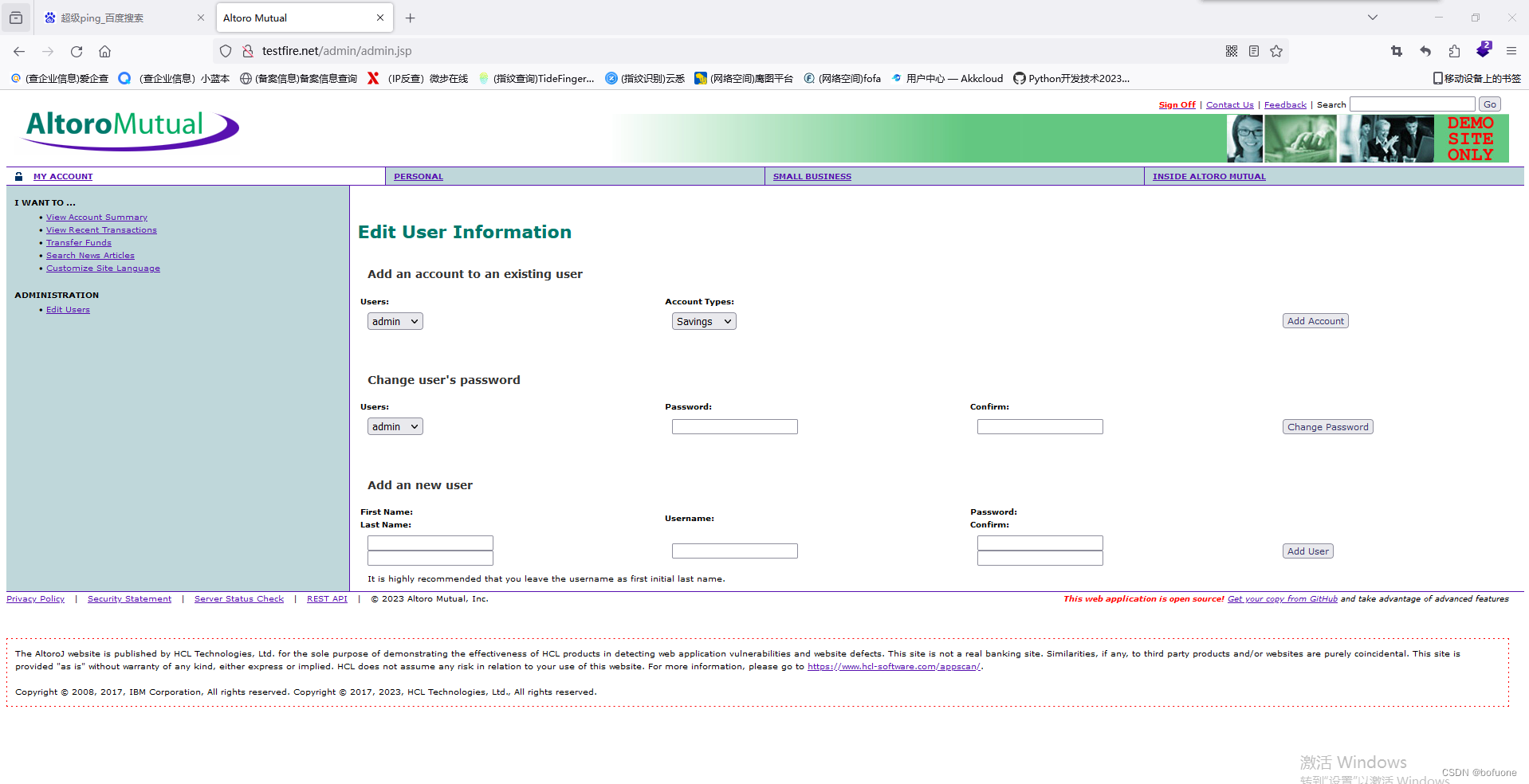1529x784 pixels.
Task: Click the Username field for new user
Action: pos(734,551)
